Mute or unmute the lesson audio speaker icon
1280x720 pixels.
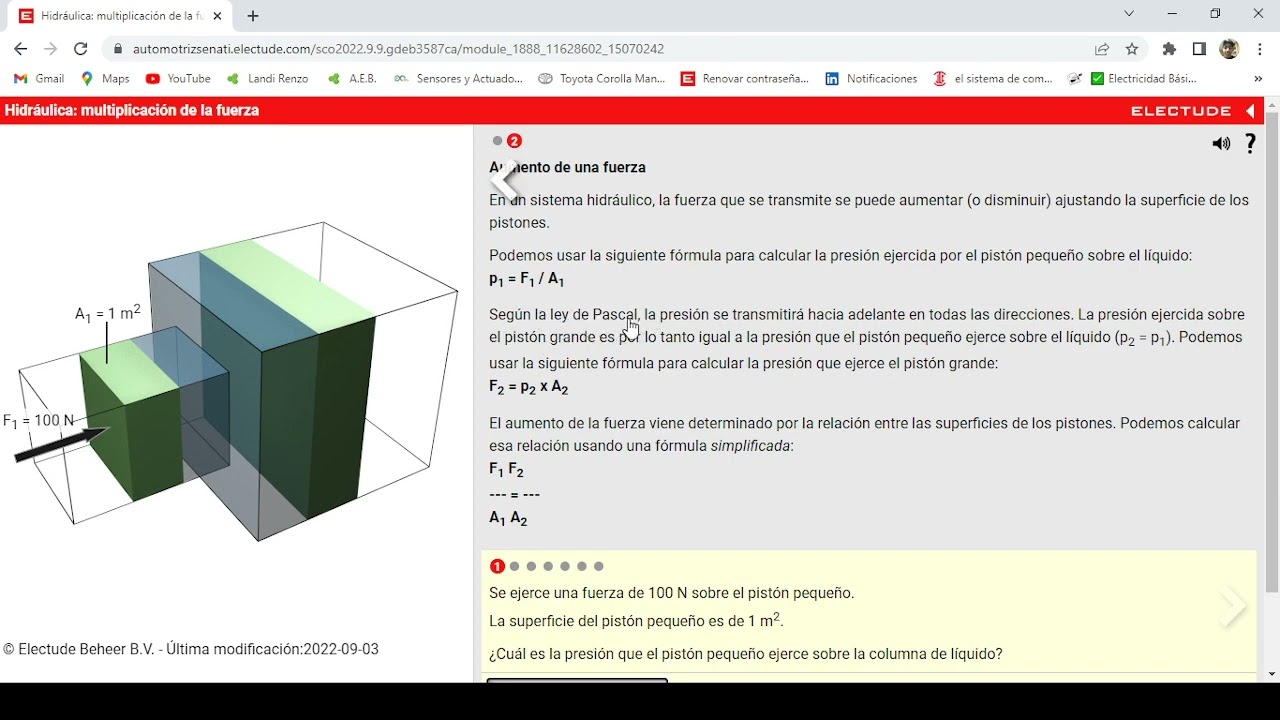1221,144
